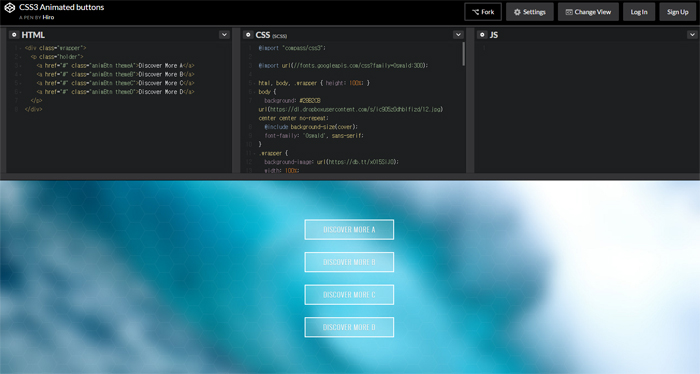Click the CSS line 'font-family: Oswald, sans-serif'
Image resolution: width=700 pixels, height=374 pixels.
coord(314,136)
